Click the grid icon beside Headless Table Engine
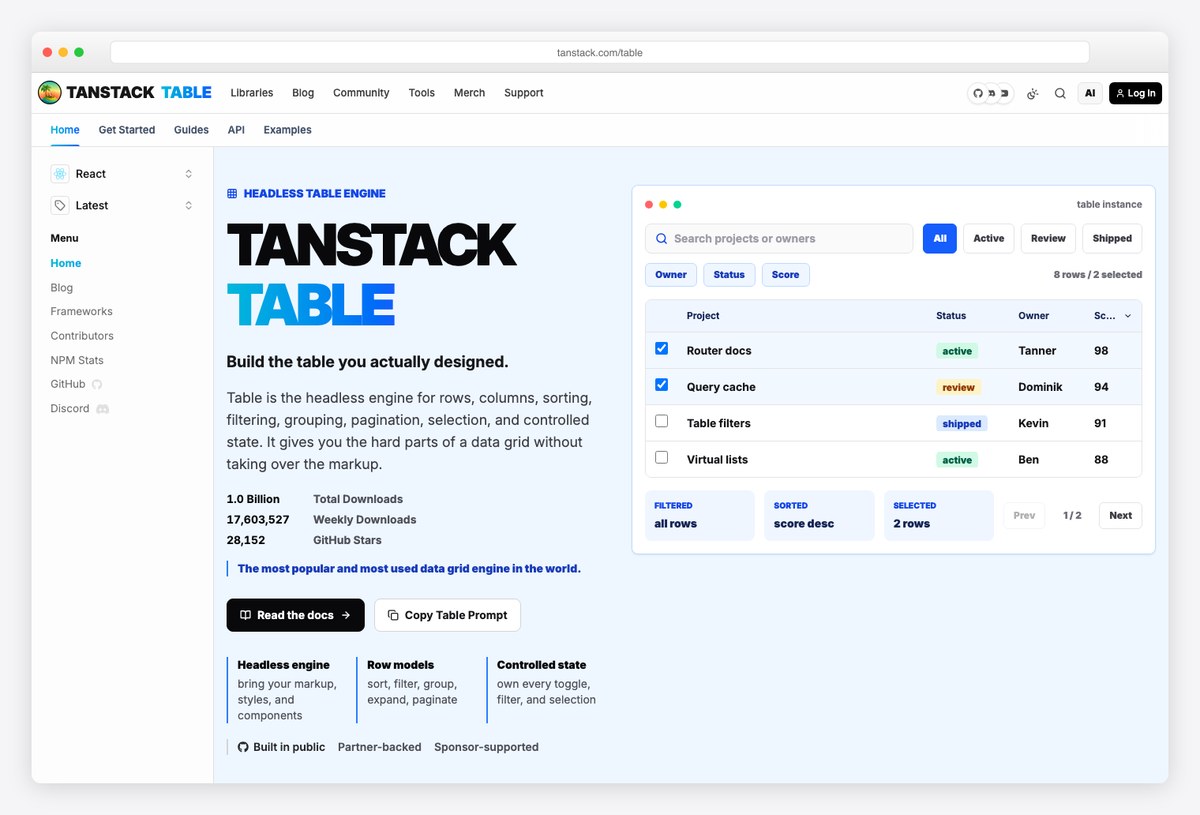Screen dimensions: 1200x815 [232, 194]
